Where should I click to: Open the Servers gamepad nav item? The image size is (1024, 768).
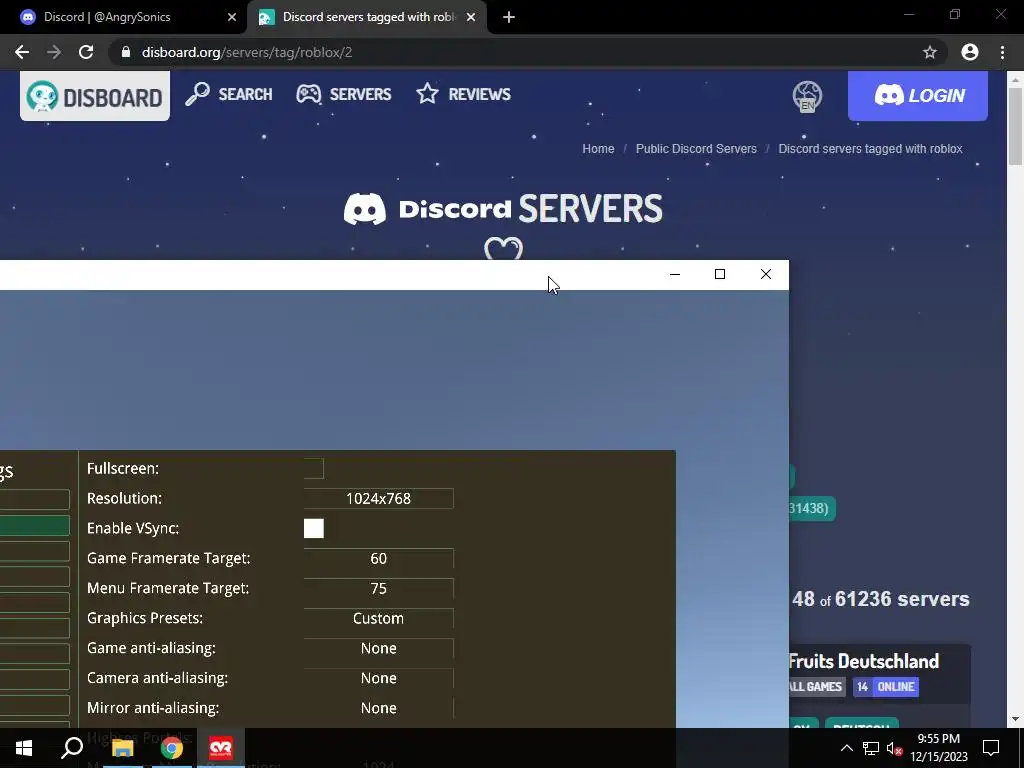coord(344,94)
